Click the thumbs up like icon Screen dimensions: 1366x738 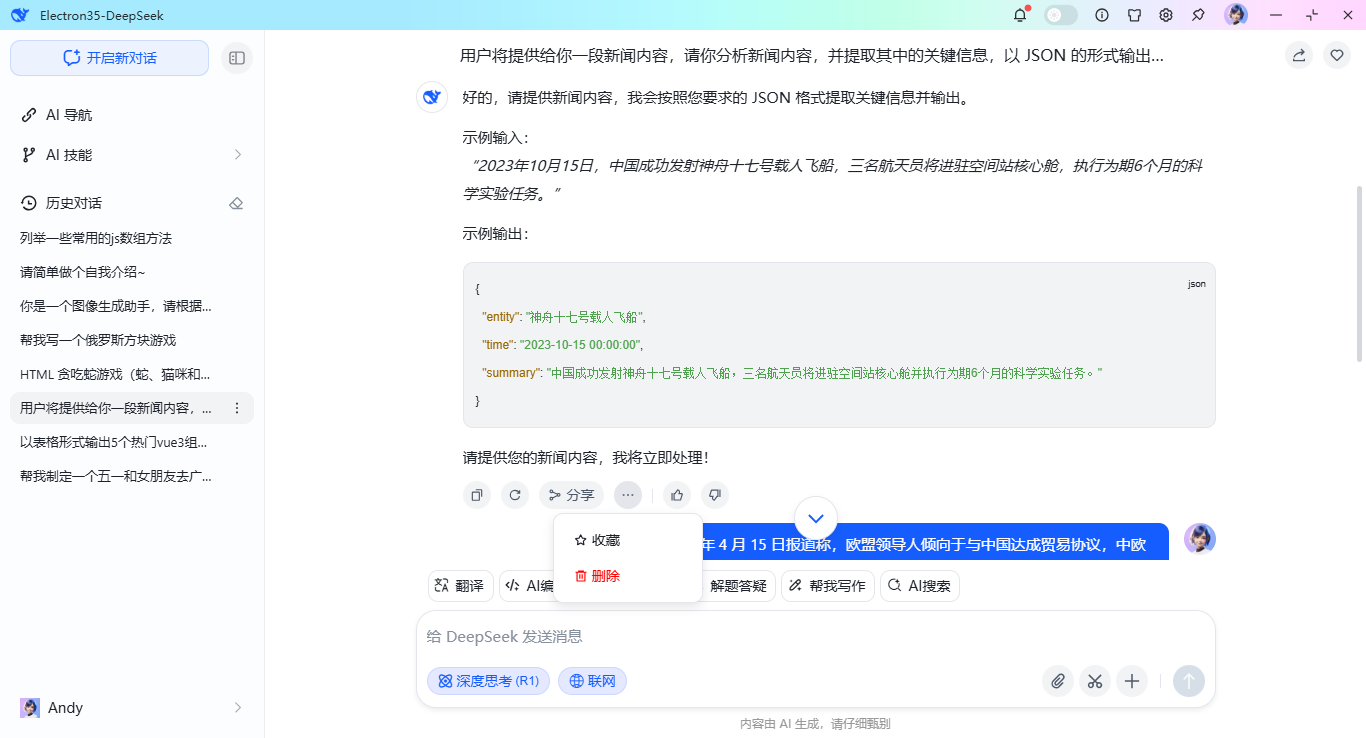[x=677, y=495]
